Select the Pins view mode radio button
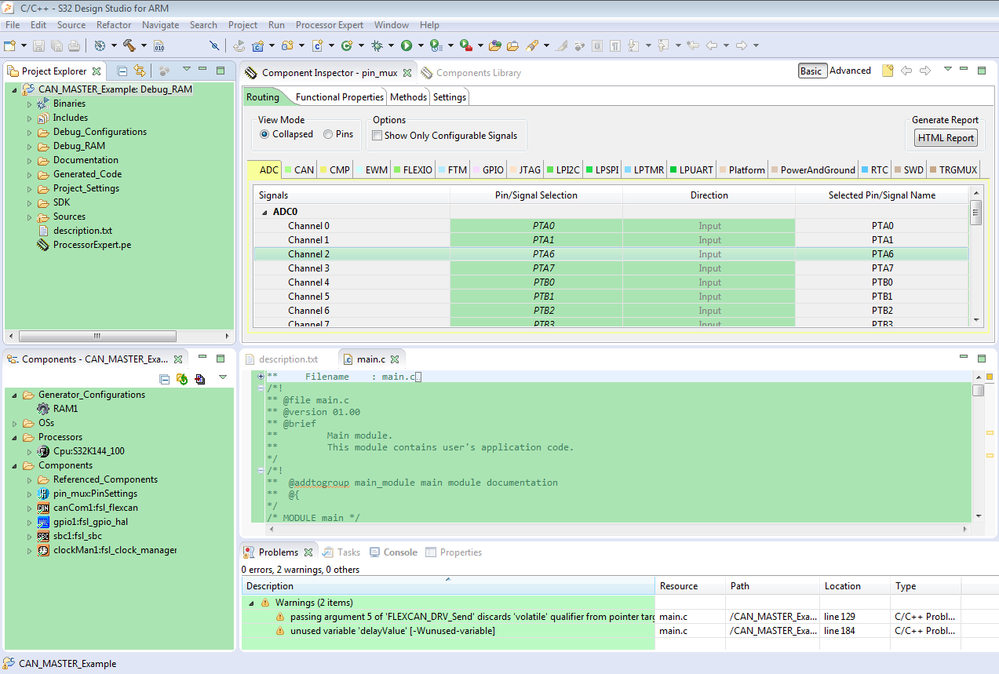Screen dimensions: 999x674 328,134
